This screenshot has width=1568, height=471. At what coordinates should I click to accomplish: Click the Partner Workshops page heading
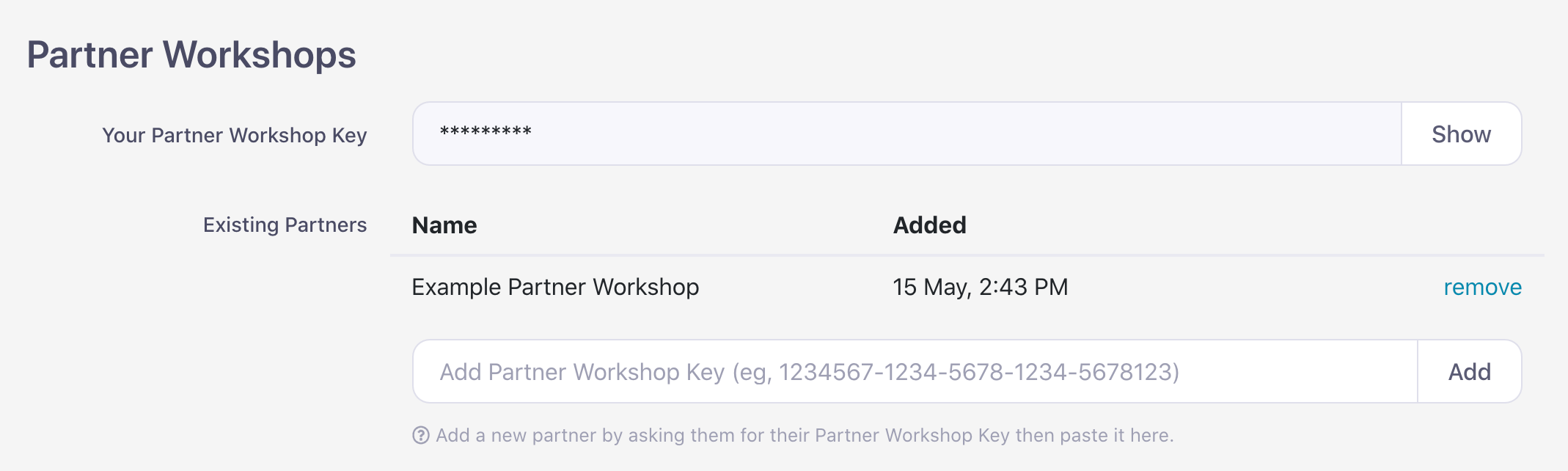click(x=191, y=55)
